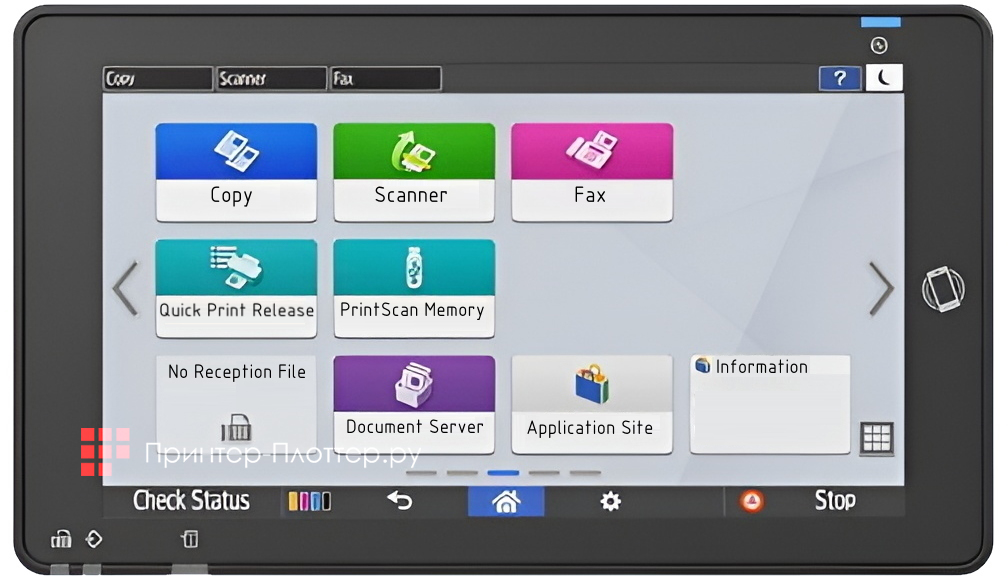Go to previous home screen page arrow
The image size is (1008, 579).
coord(125,289)
